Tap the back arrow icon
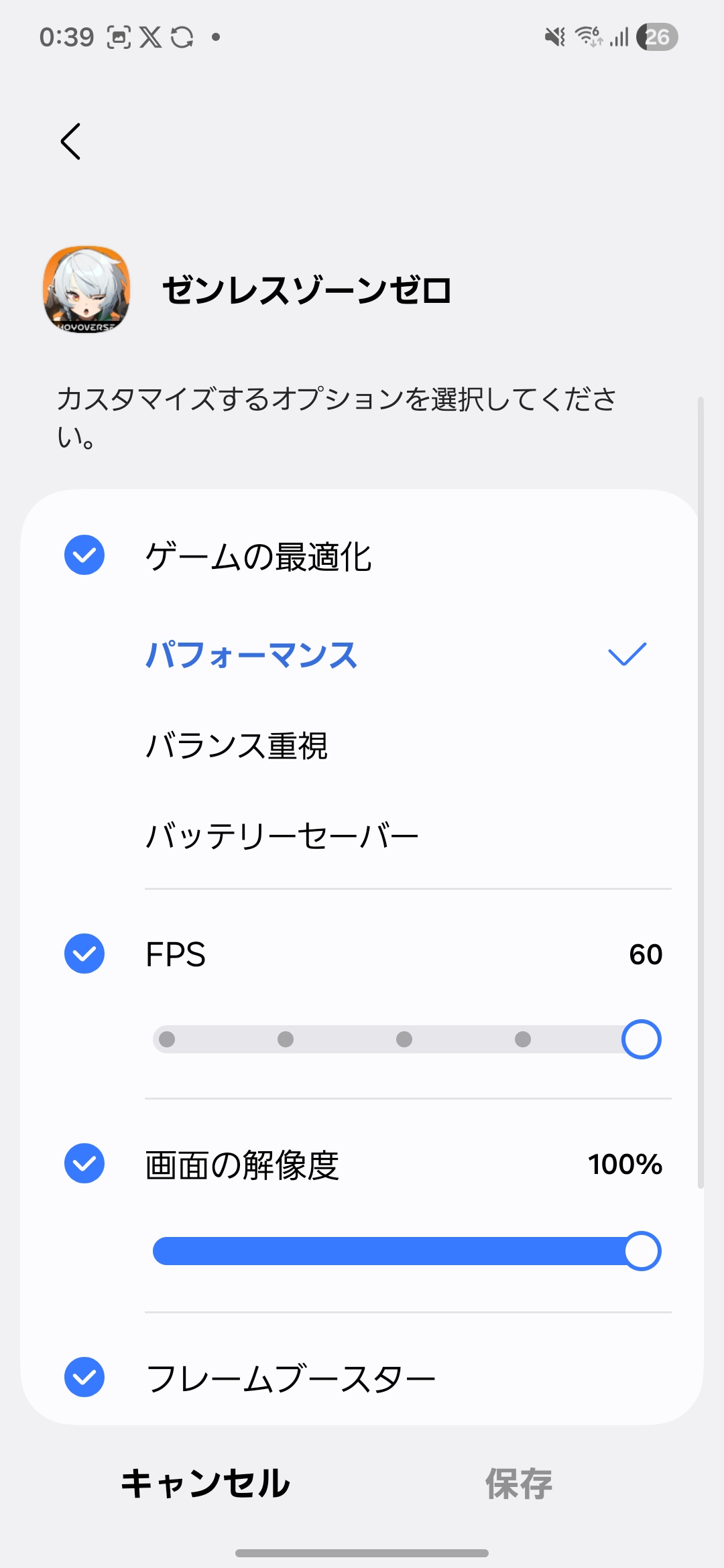 70,141
